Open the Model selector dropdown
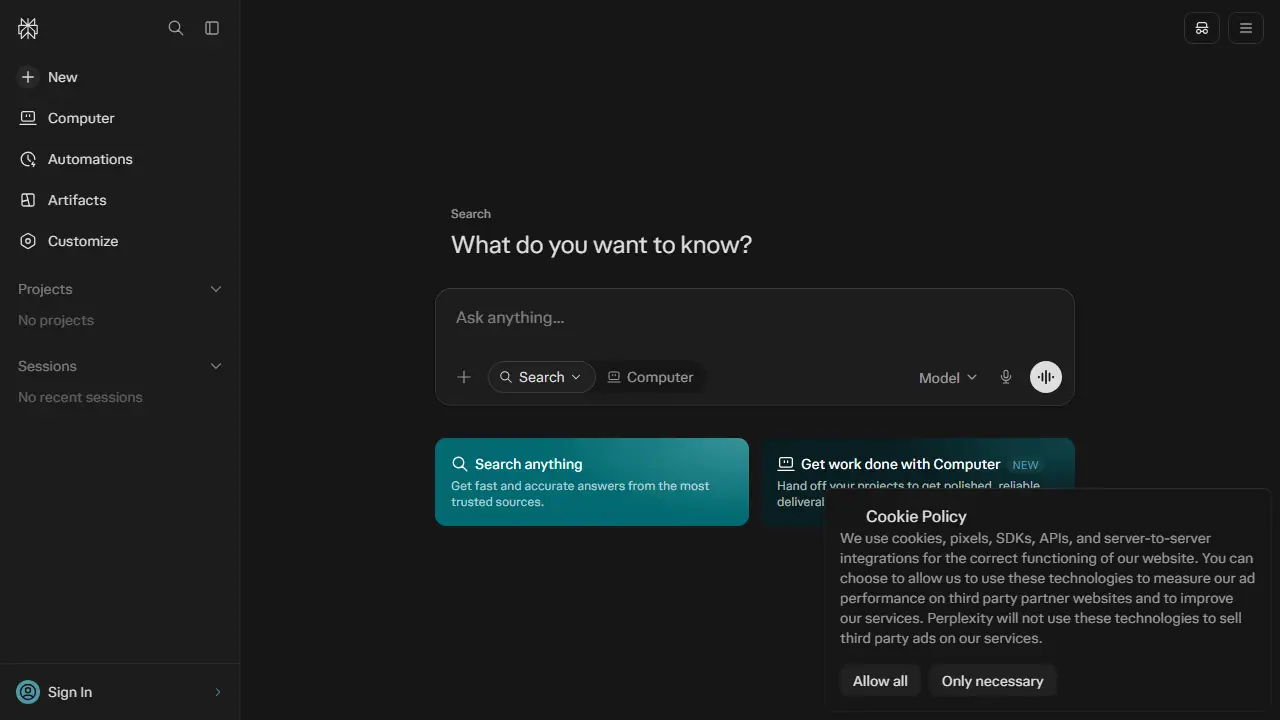Screen dimensions: 1280x720 coord(948,377)
